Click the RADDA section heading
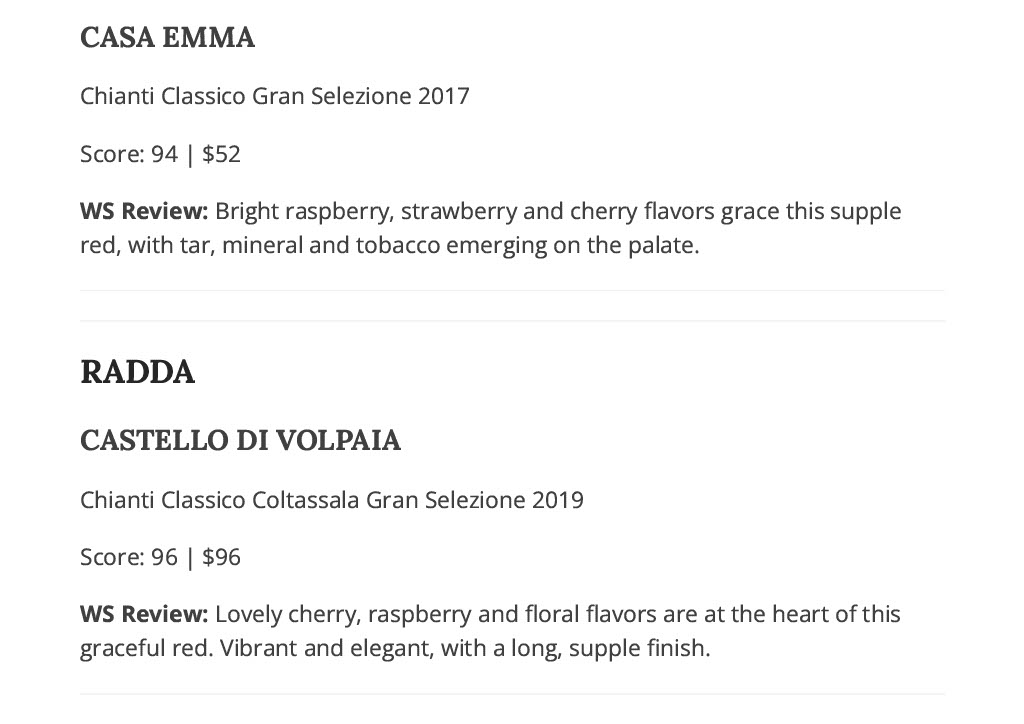Screen dimensions: 1024x724 [x=137, y=372]
